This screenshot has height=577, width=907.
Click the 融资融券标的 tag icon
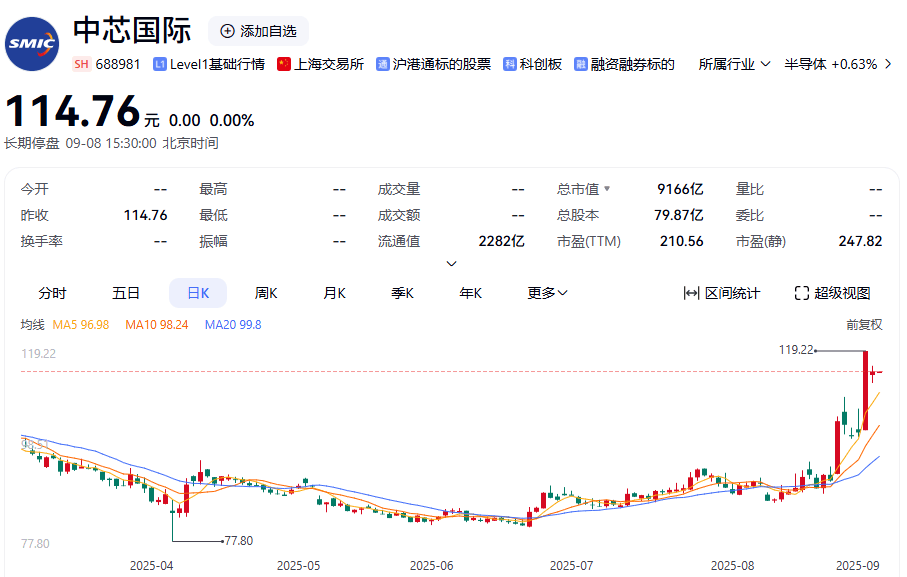click(x=581, y=64)
